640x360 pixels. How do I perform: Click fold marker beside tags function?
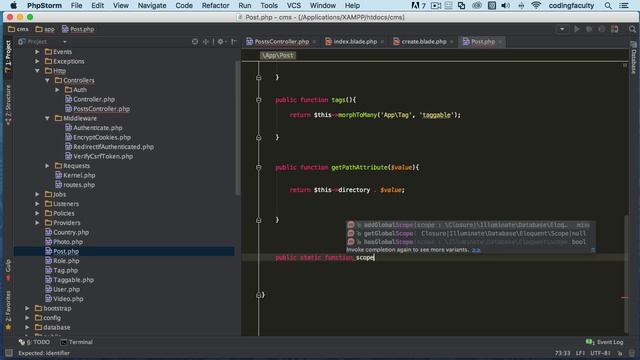(x=258, y=100)
